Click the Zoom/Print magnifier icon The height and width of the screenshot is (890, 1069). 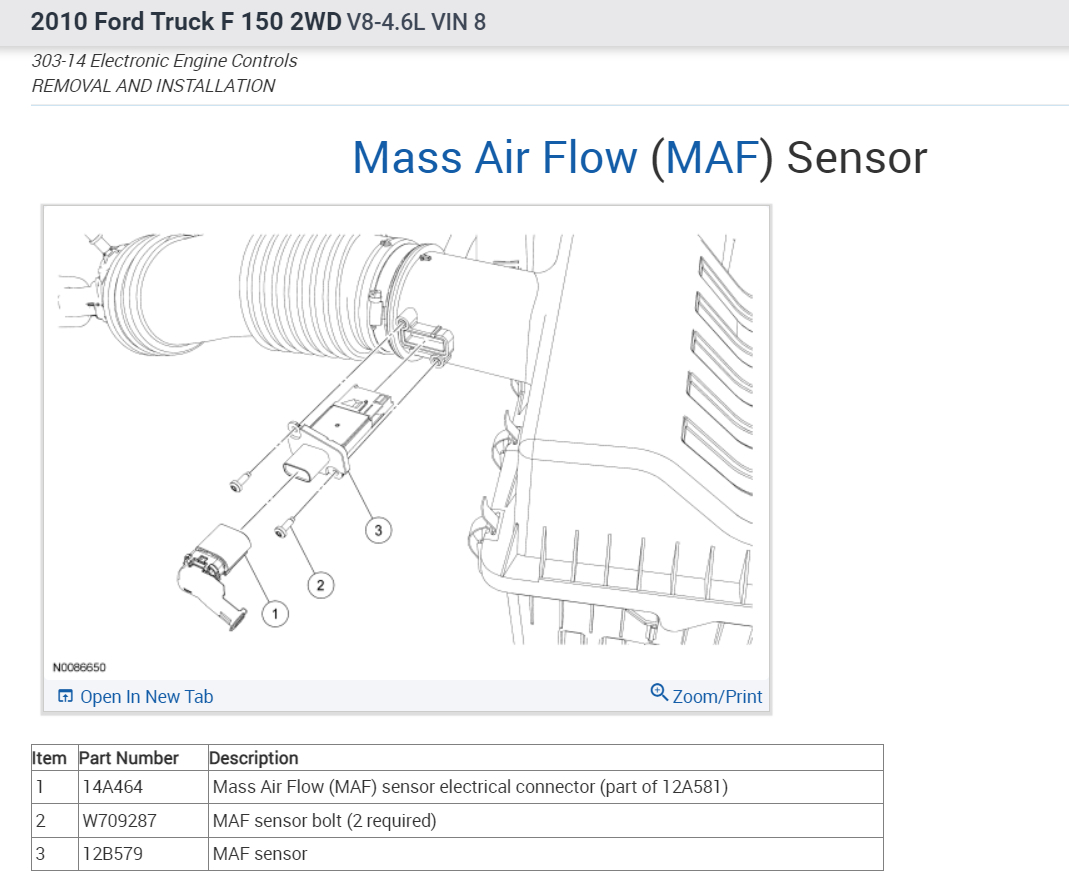click(659, 692)
